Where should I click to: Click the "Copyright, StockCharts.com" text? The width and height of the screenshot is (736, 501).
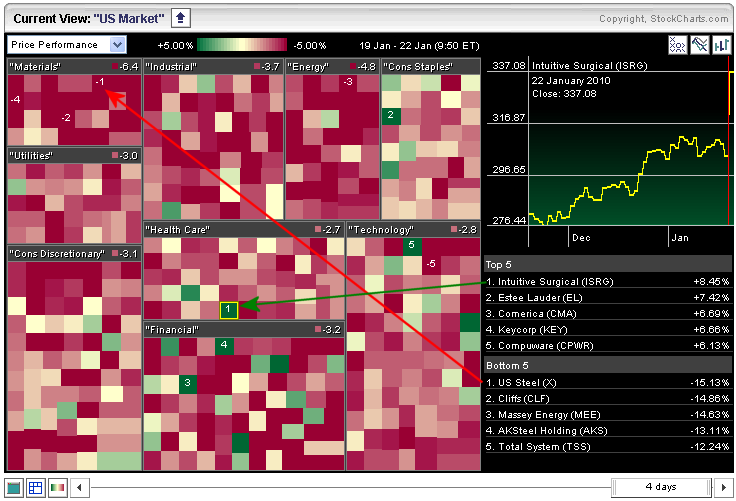(x=664, y=19)
